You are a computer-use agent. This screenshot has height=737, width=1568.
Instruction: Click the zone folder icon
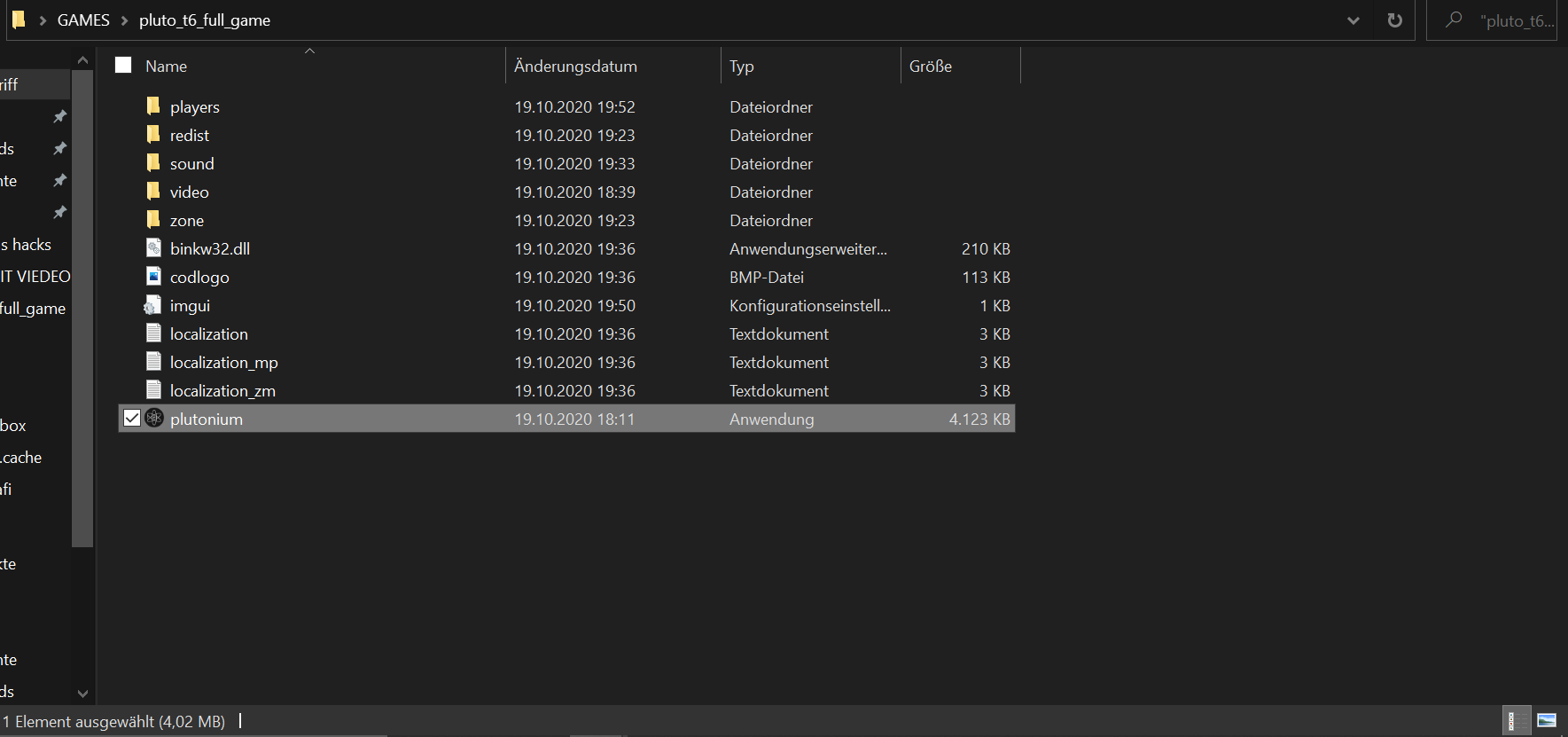pyautogui.click(x=153, y=220)
